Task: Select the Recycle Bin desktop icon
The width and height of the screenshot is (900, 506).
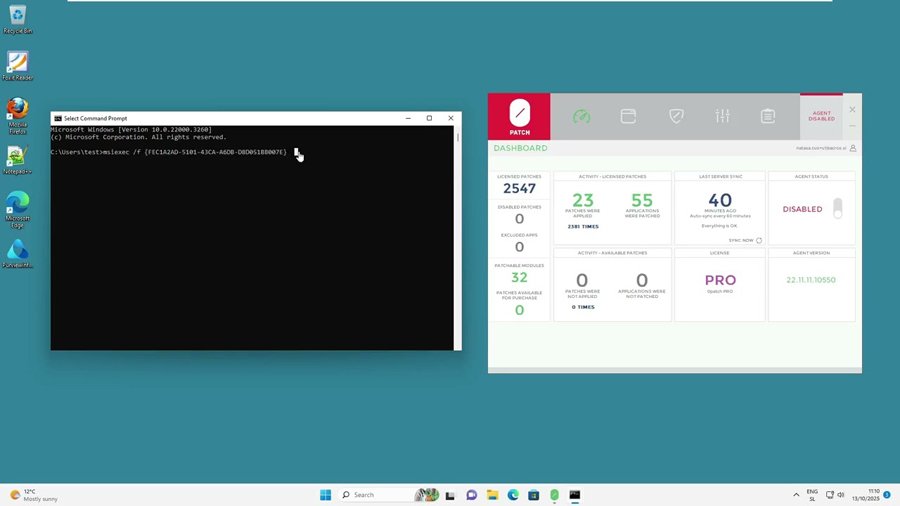Action: point(18,19)
